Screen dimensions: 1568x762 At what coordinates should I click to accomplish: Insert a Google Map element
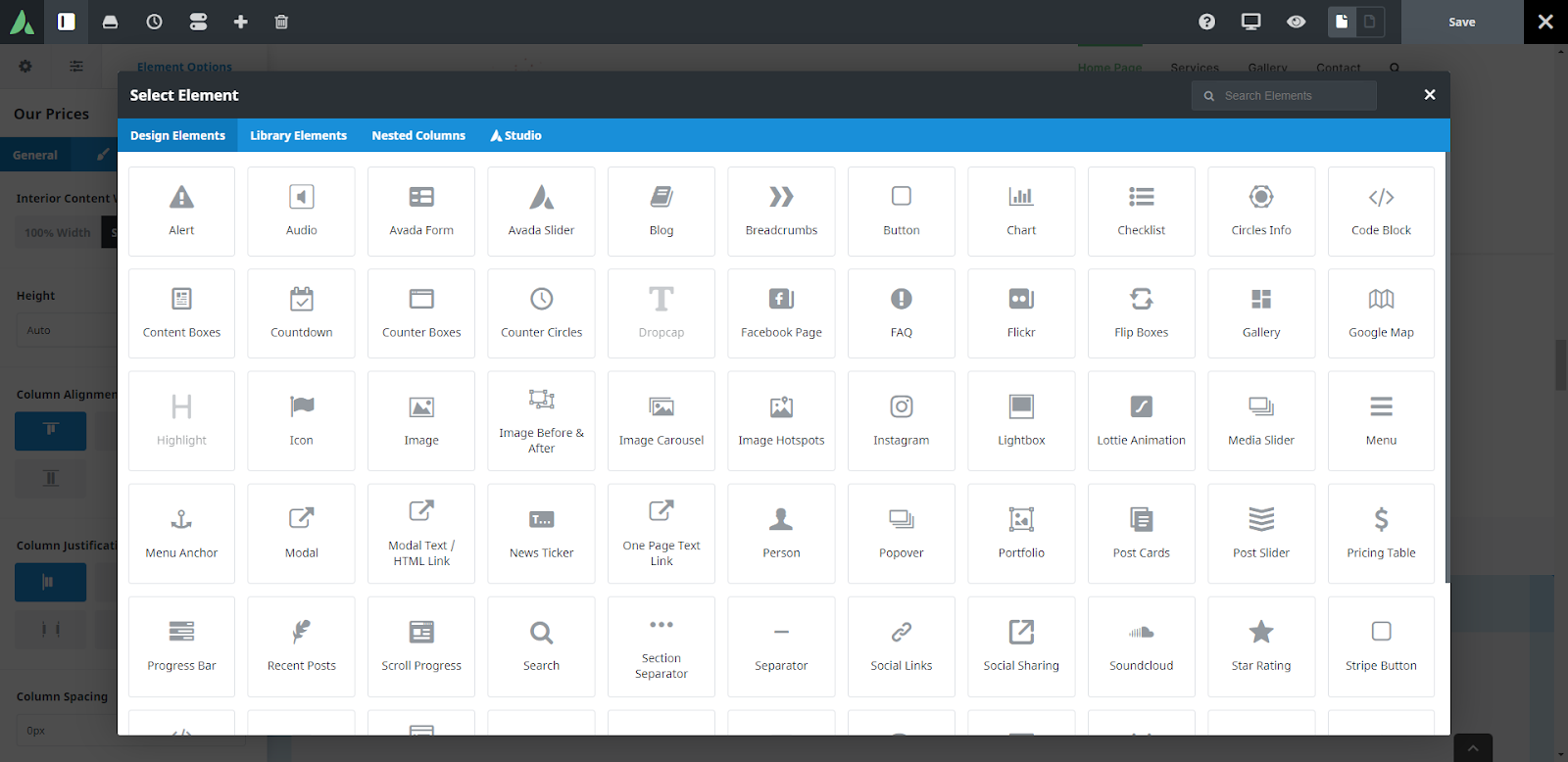pos(1381,313)
